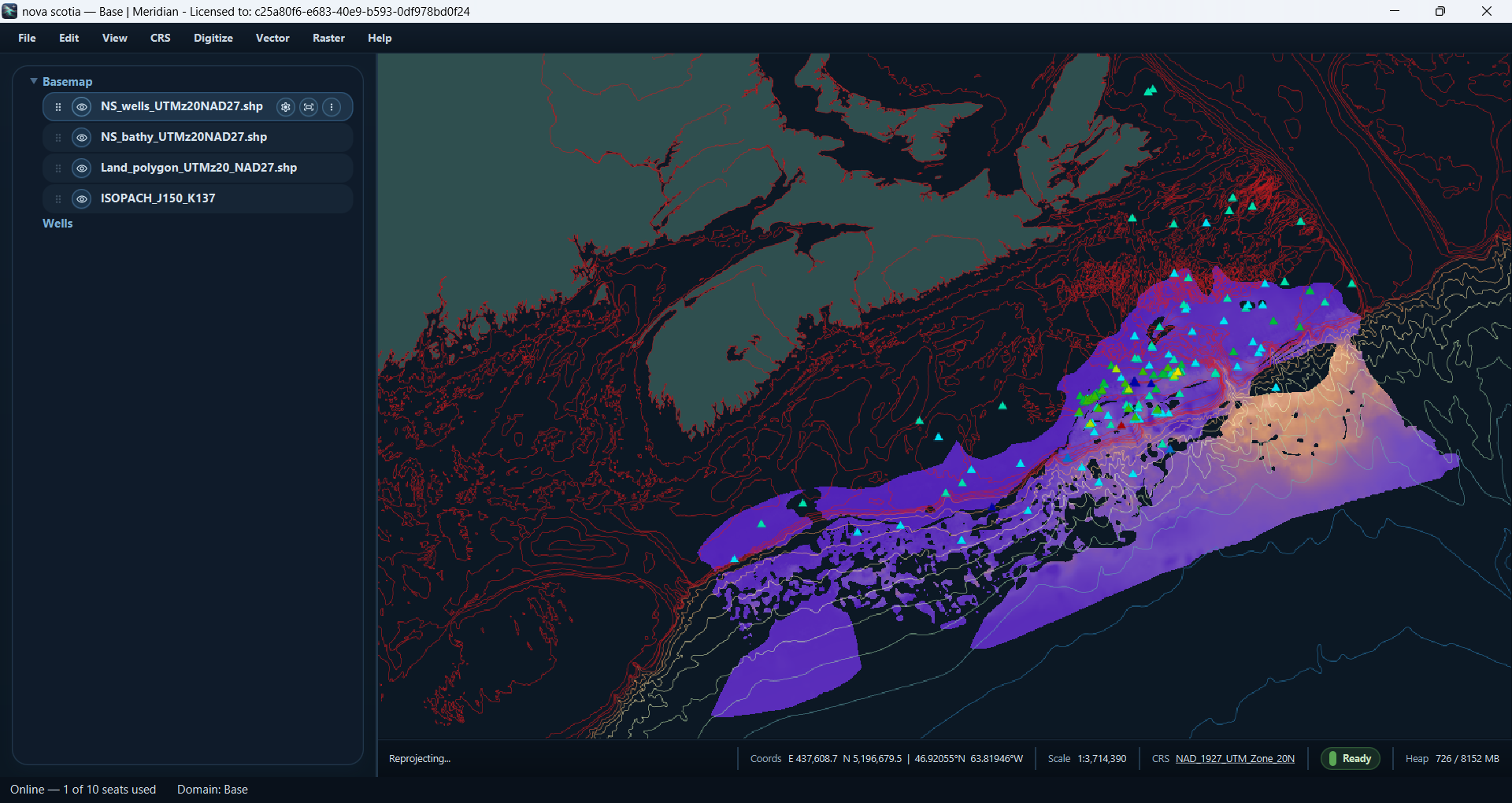1512x803 pixels.
Task: Click the Reprojecting... status message
Action: pos(420,759)
